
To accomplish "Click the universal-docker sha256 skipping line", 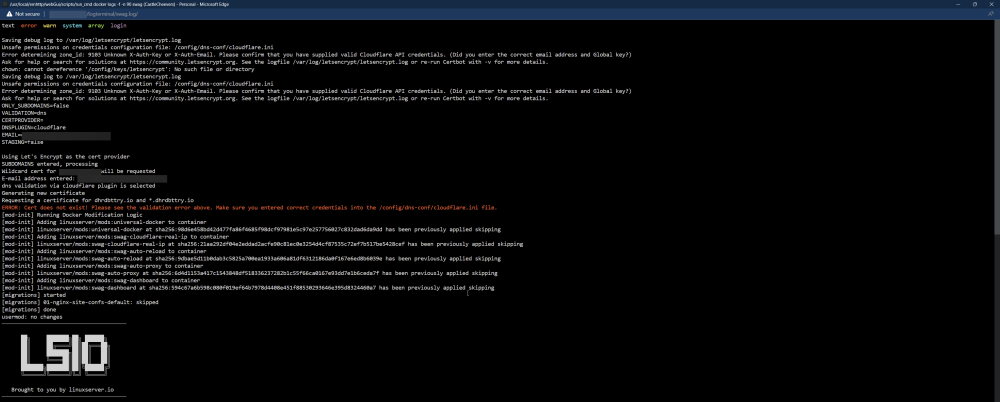I will pos(251,229).
